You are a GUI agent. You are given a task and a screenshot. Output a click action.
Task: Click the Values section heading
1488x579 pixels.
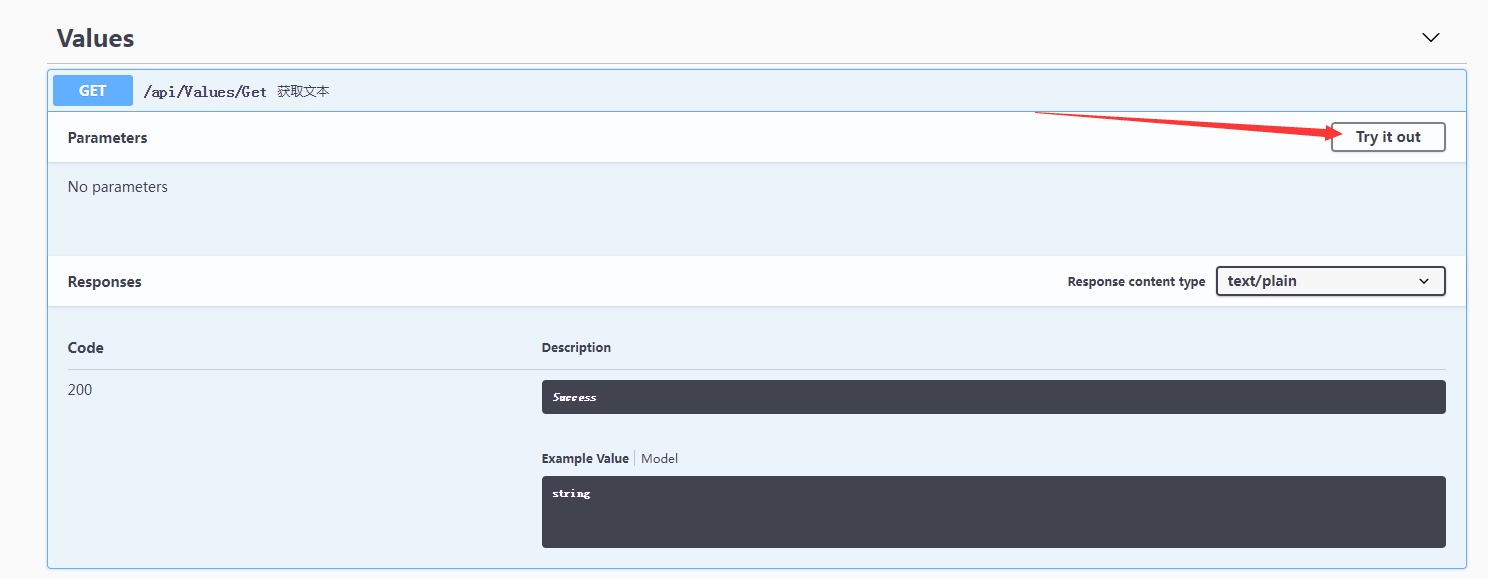click(x=96, y=38)
